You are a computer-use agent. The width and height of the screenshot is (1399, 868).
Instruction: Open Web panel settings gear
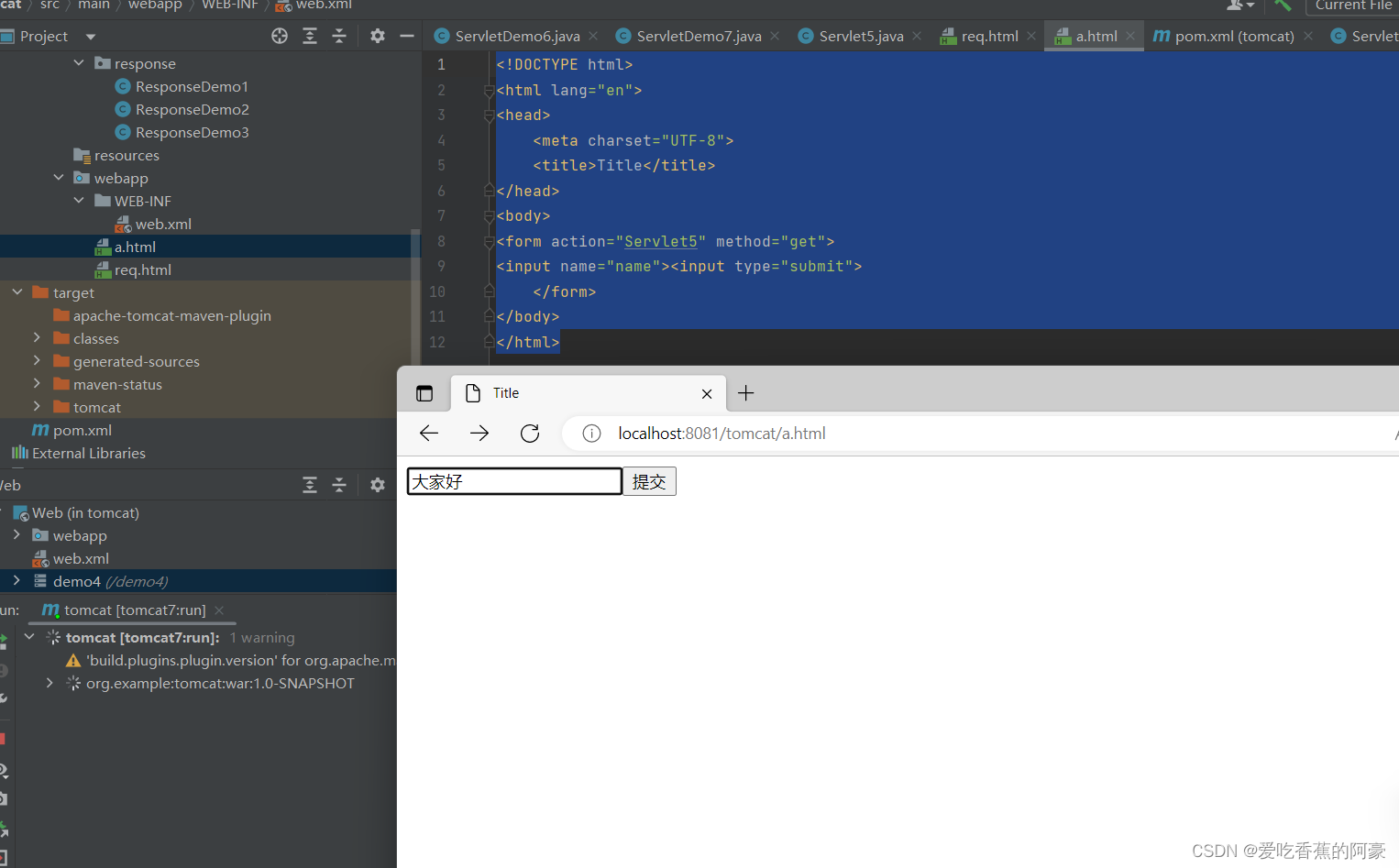(378, 485)
